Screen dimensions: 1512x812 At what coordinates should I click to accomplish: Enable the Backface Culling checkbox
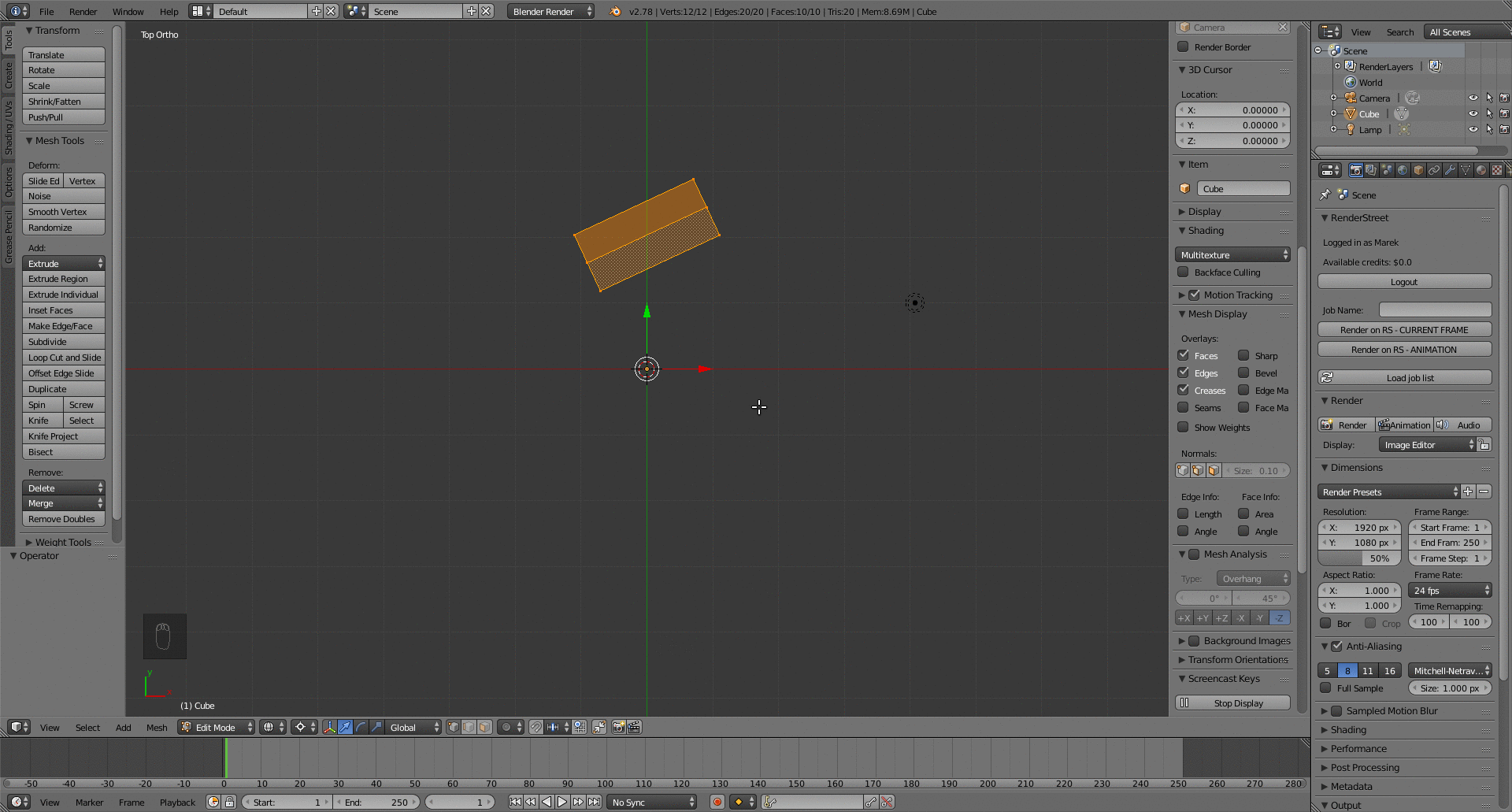[x=1183, y=273]
